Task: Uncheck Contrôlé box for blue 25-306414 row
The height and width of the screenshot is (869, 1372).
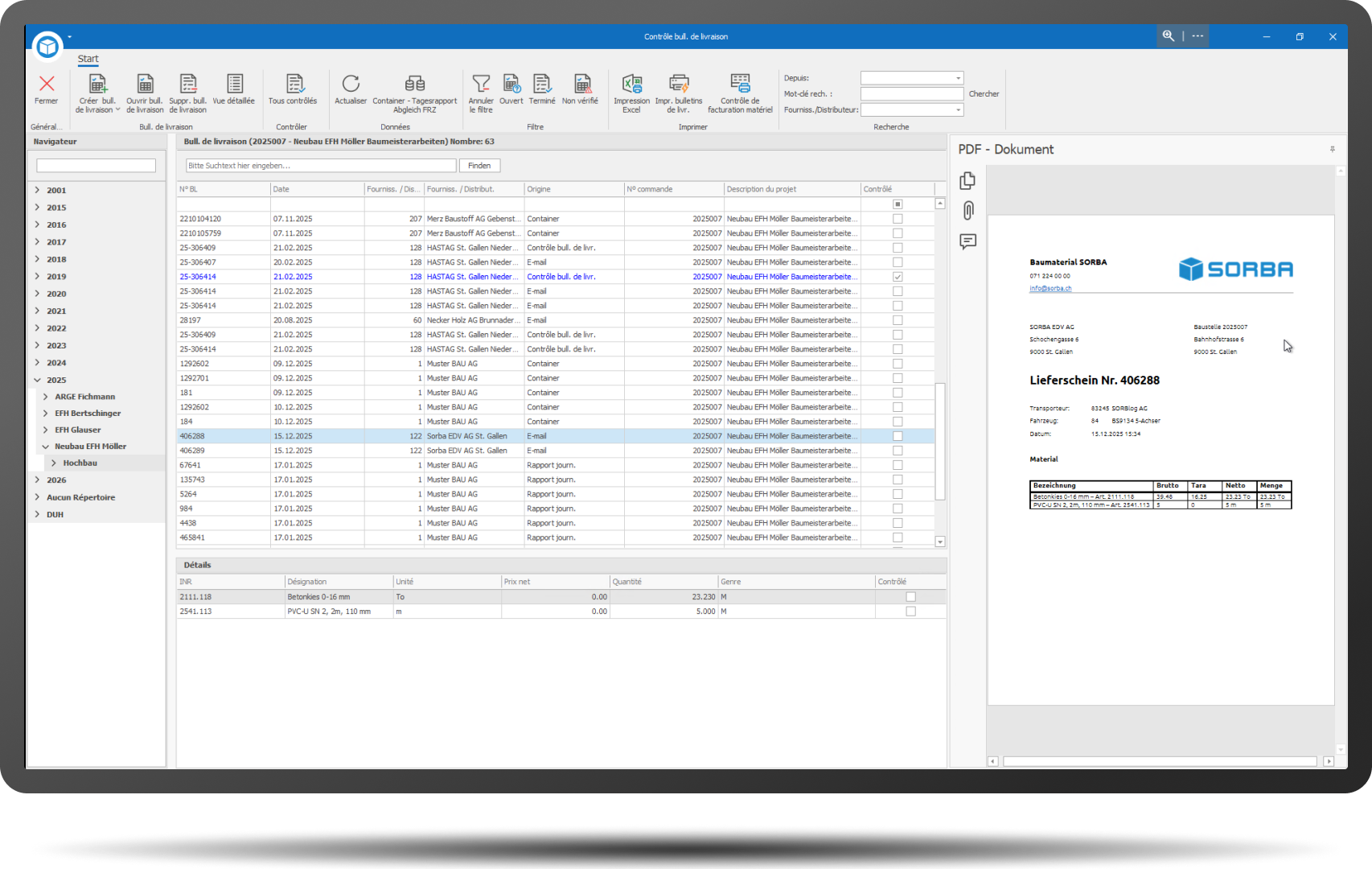Action: coord(898,277)
